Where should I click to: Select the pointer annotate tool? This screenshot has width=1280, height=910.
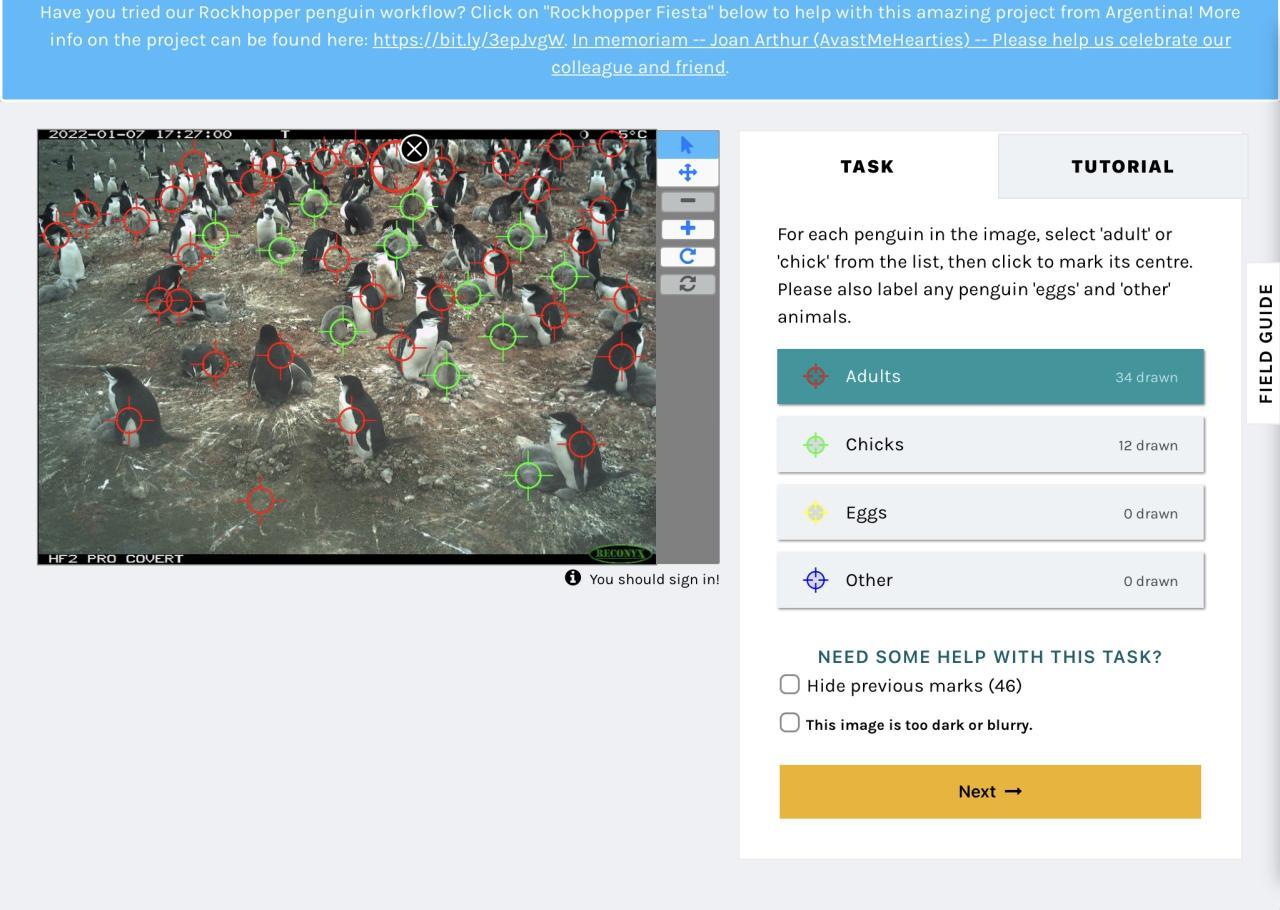pos(687,145)
